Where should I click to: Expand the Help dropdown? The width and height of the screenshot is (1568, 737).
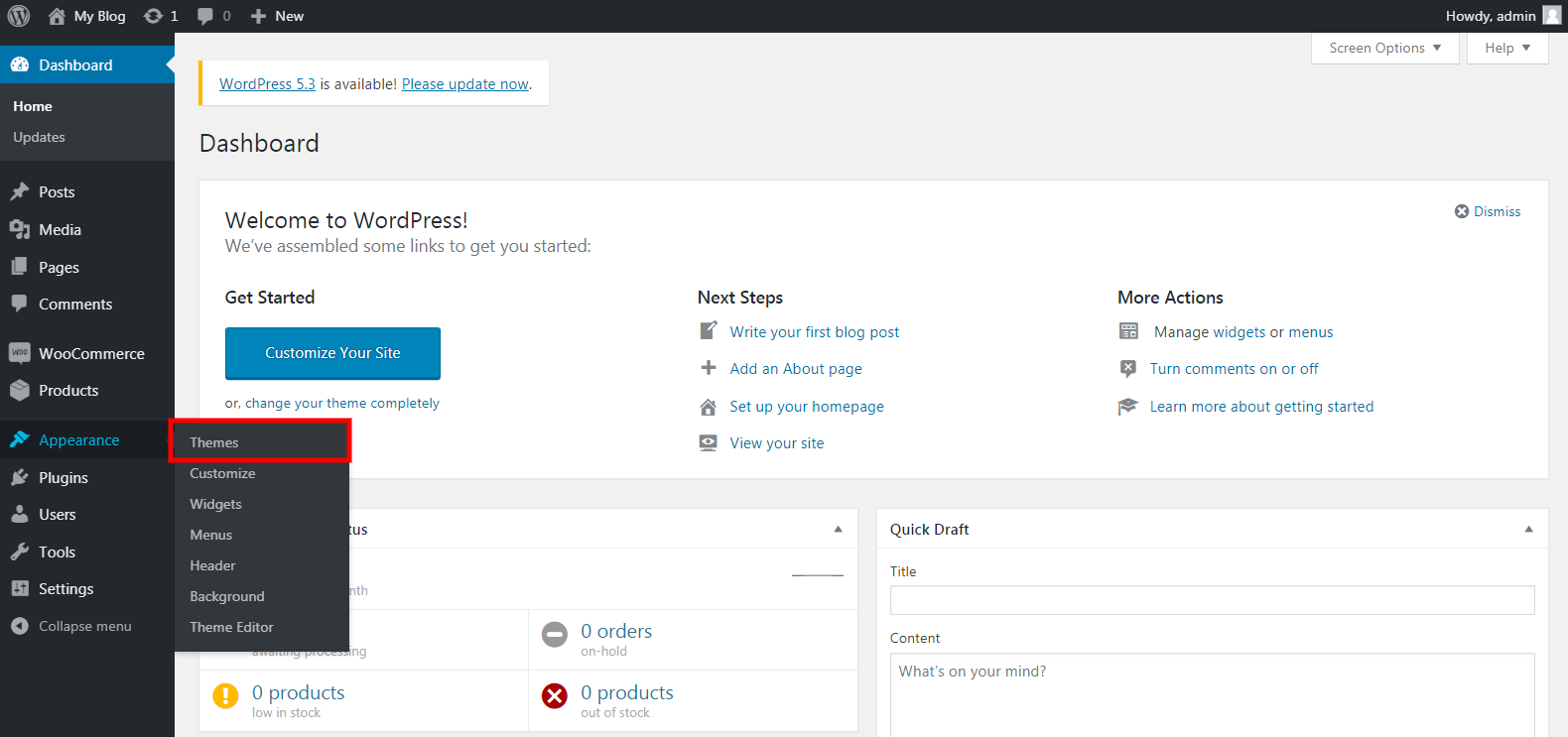pyautogui.click(x=1507, y=48)
